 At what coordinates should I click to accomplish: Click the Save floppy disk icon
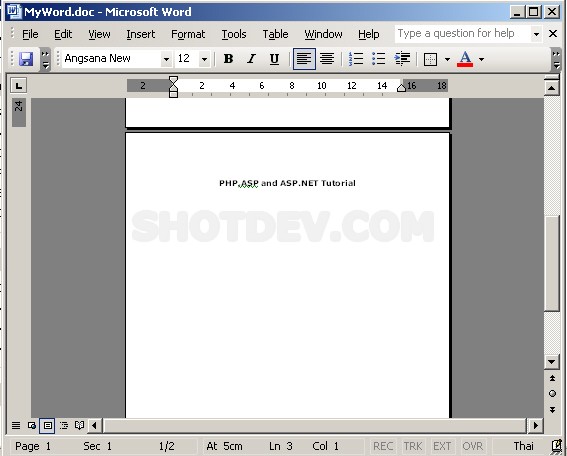[x=26, y=59]
